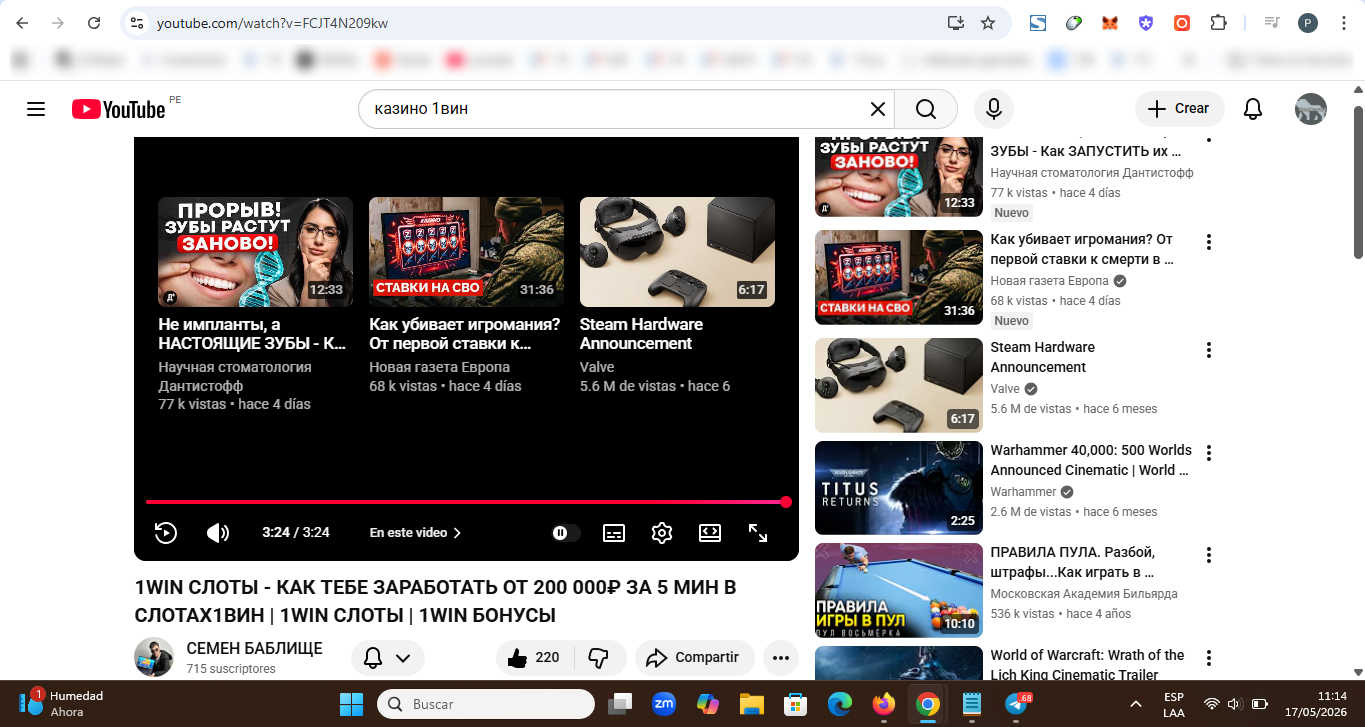
Task: Start voice search with the microphone
Action: point(994,109)
